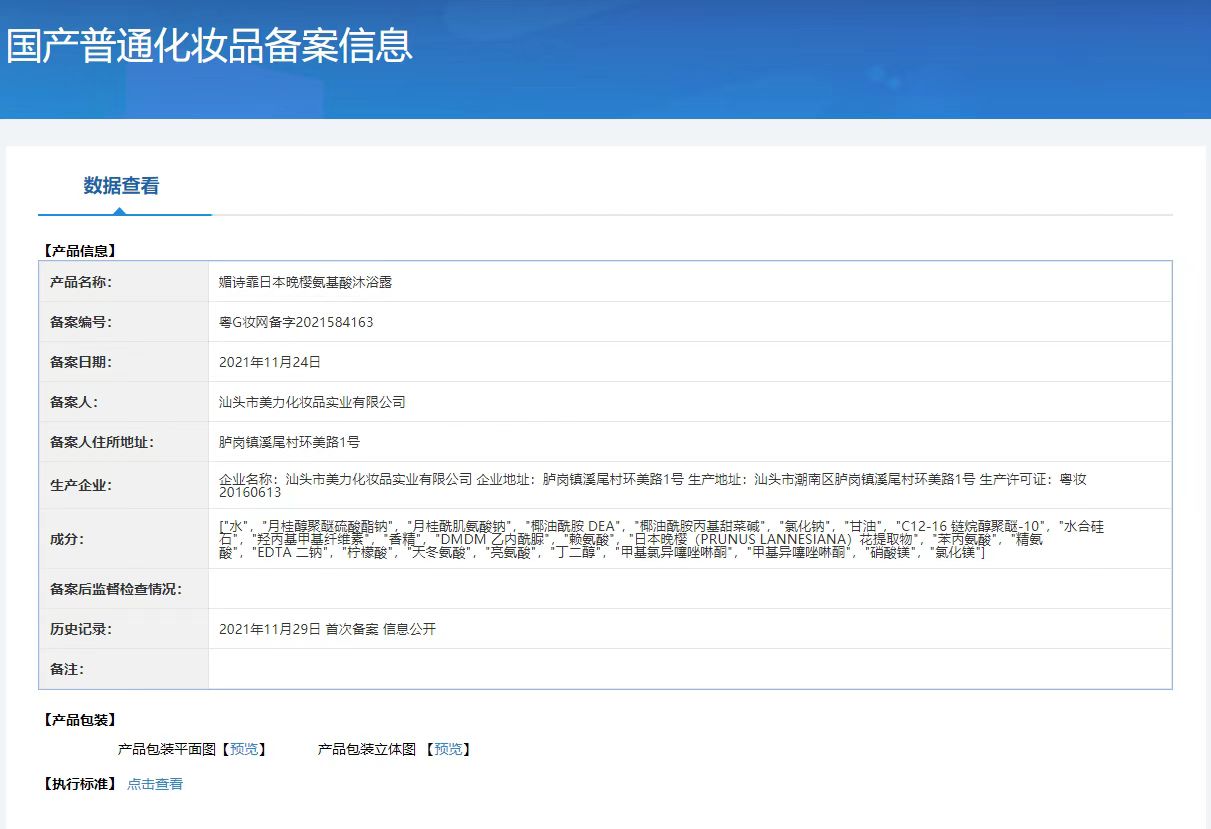Click the filing date 2021年11月24日
The image size is (1211, 829).
269,362
